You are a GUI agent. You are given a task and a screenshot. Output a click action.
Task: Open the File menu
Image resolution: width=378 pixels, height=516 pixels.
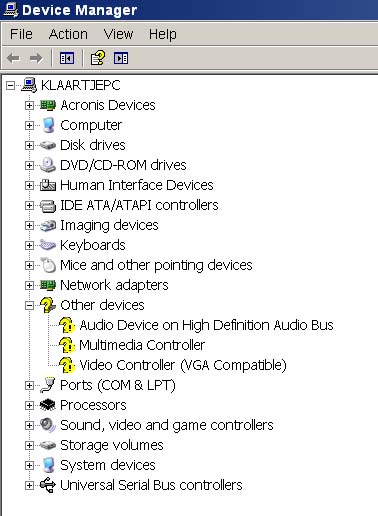coord(21,34)
